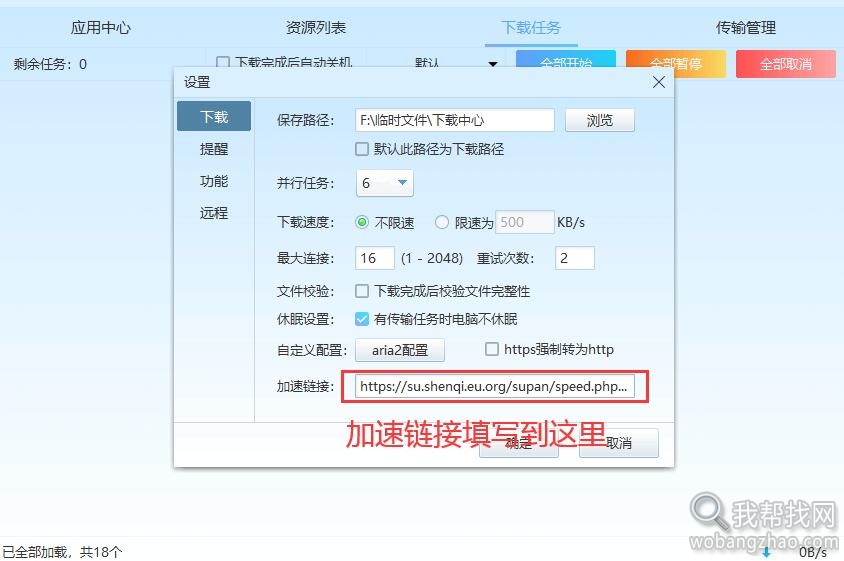Select the 下载任务 tab

531,27
